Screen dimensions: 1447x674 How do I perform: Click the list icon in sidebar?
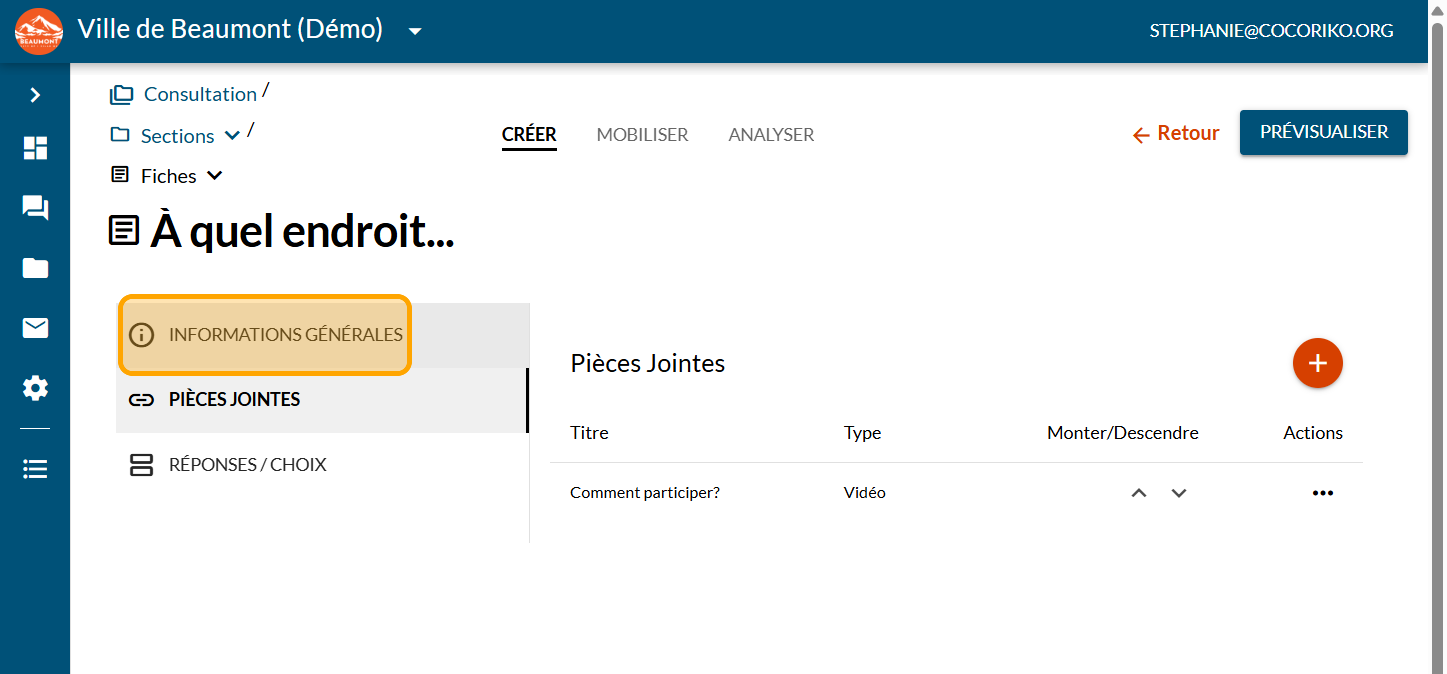click(35, 469)
